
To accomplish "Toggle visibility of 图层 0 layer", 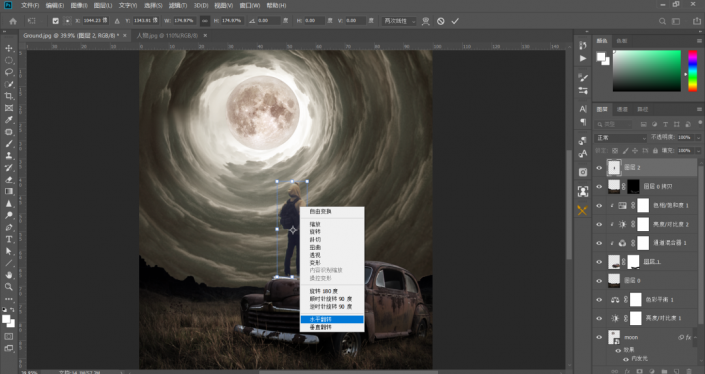I will [599, 280].
